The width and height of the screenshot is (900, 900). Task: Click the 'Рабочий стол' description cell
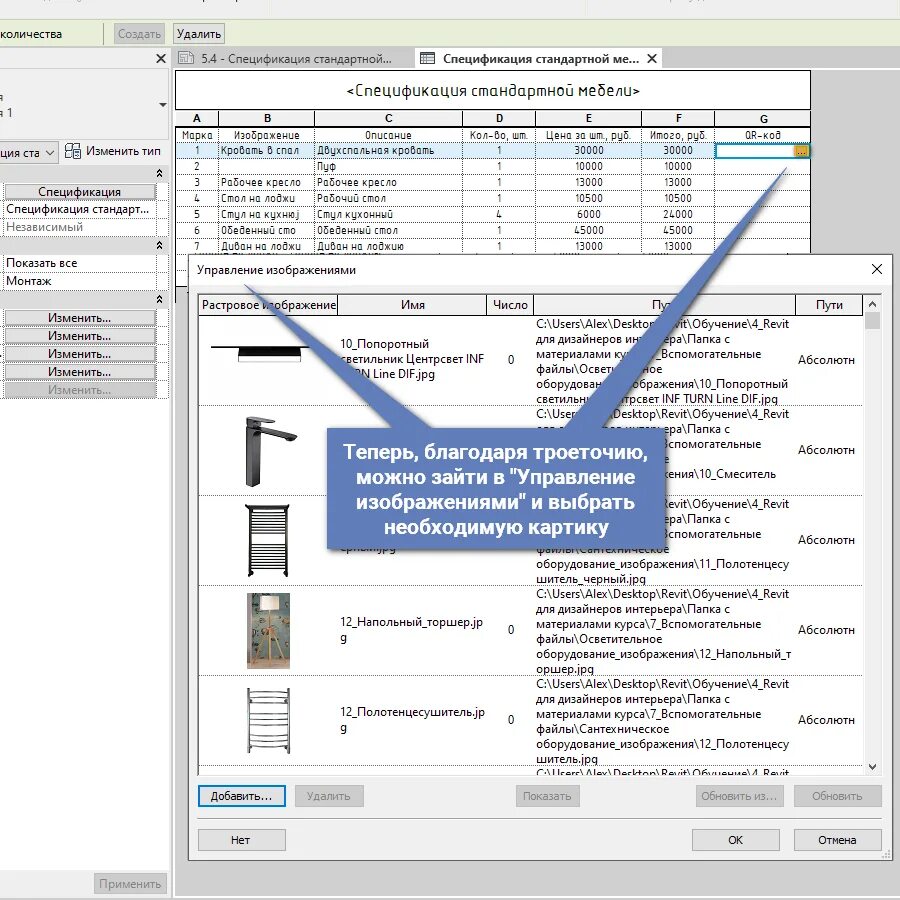(389, 199)
